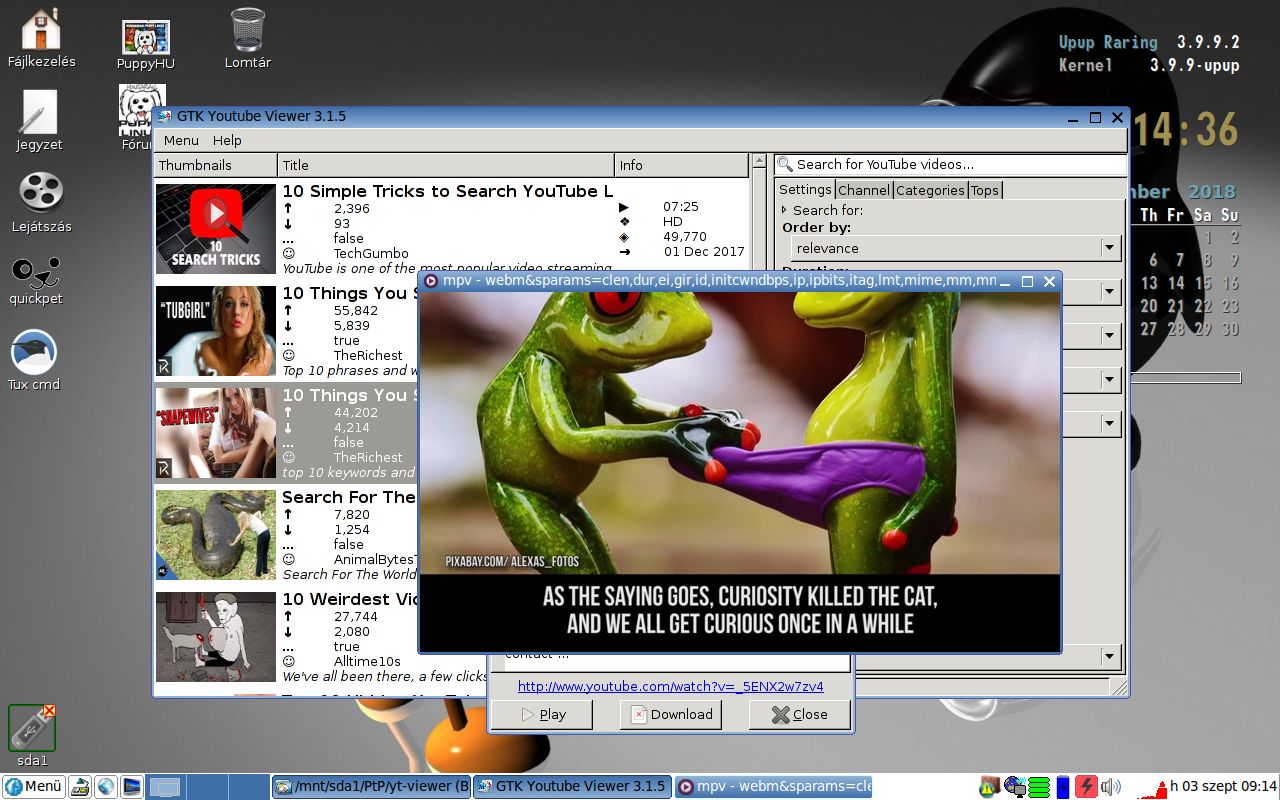Screen dimensions: 1280x800
Task: Click author name Alltime10s
Action: pyautogui.click(x=367, y=661)
